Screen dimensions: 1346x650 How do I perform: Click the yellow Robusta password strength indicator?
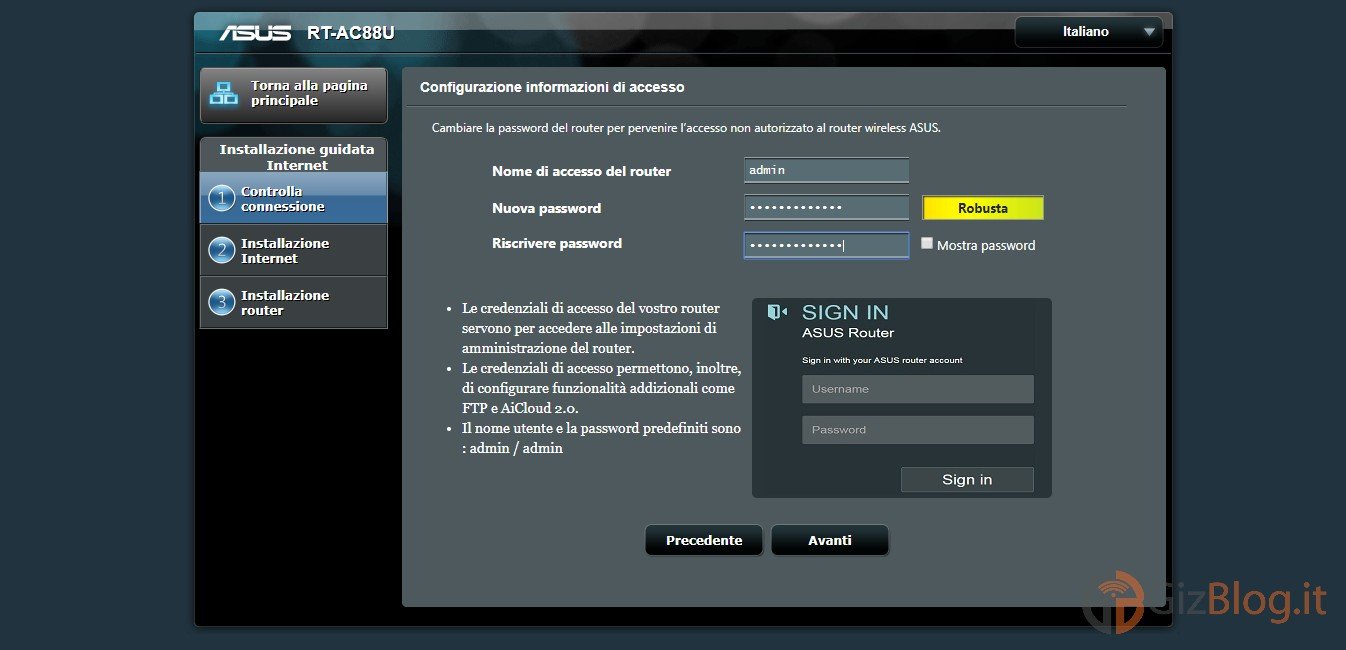983,208
